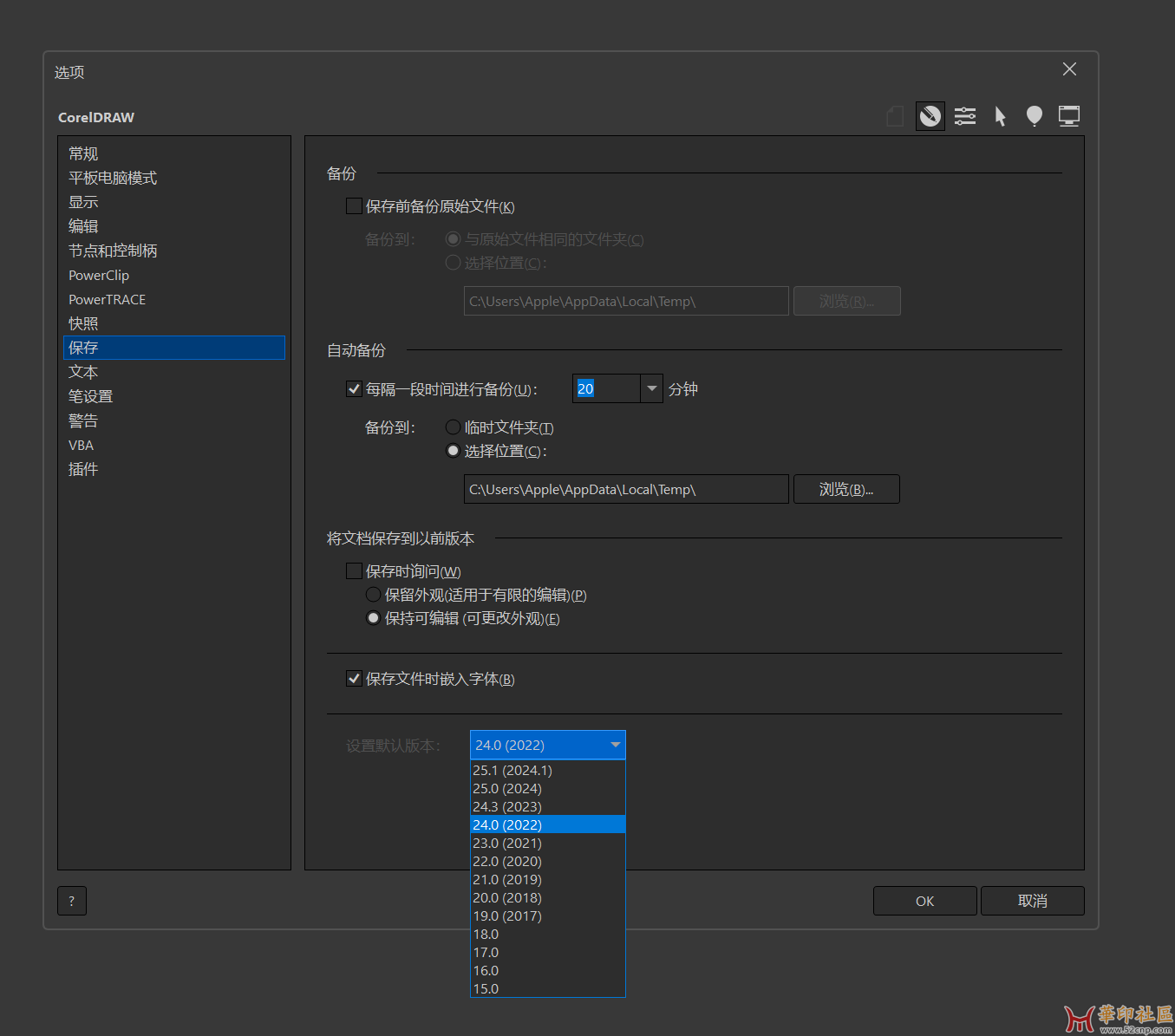Choose 18.0 from version list

(548, 935)
